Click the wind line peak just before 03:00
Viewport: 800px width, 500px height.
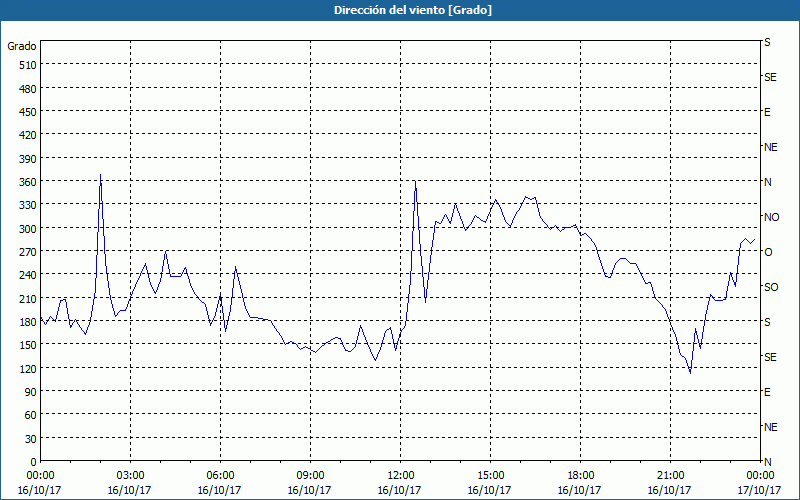[x=101, y=176]
